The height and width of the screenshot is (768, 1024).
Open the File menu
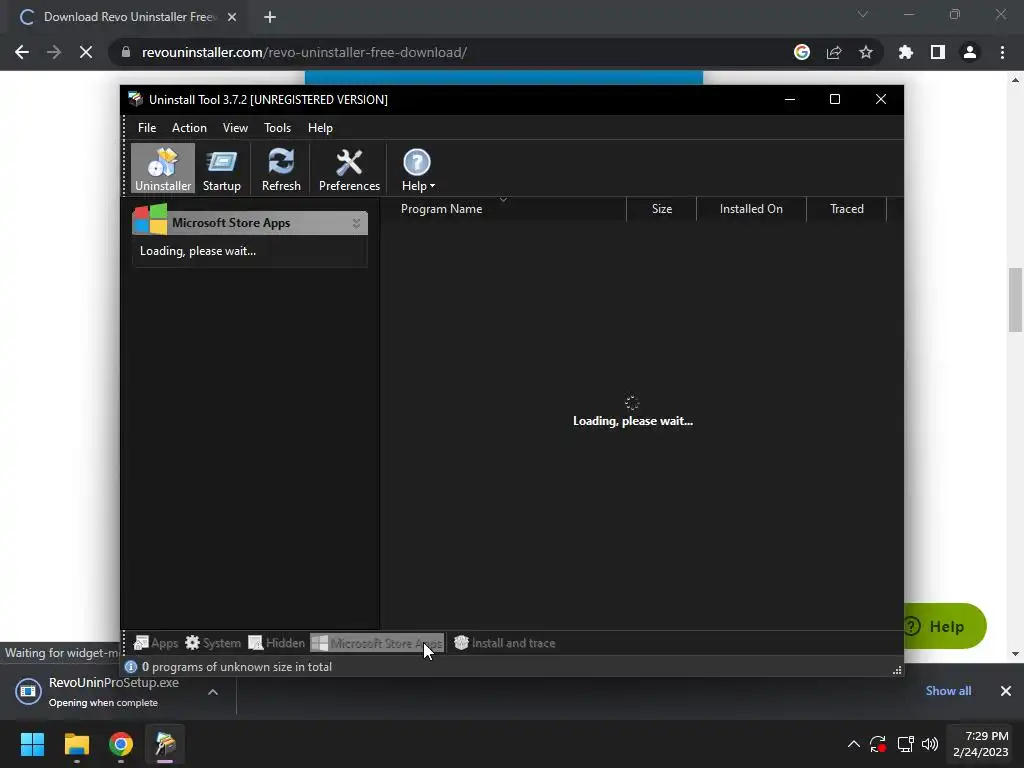[147, 128]
